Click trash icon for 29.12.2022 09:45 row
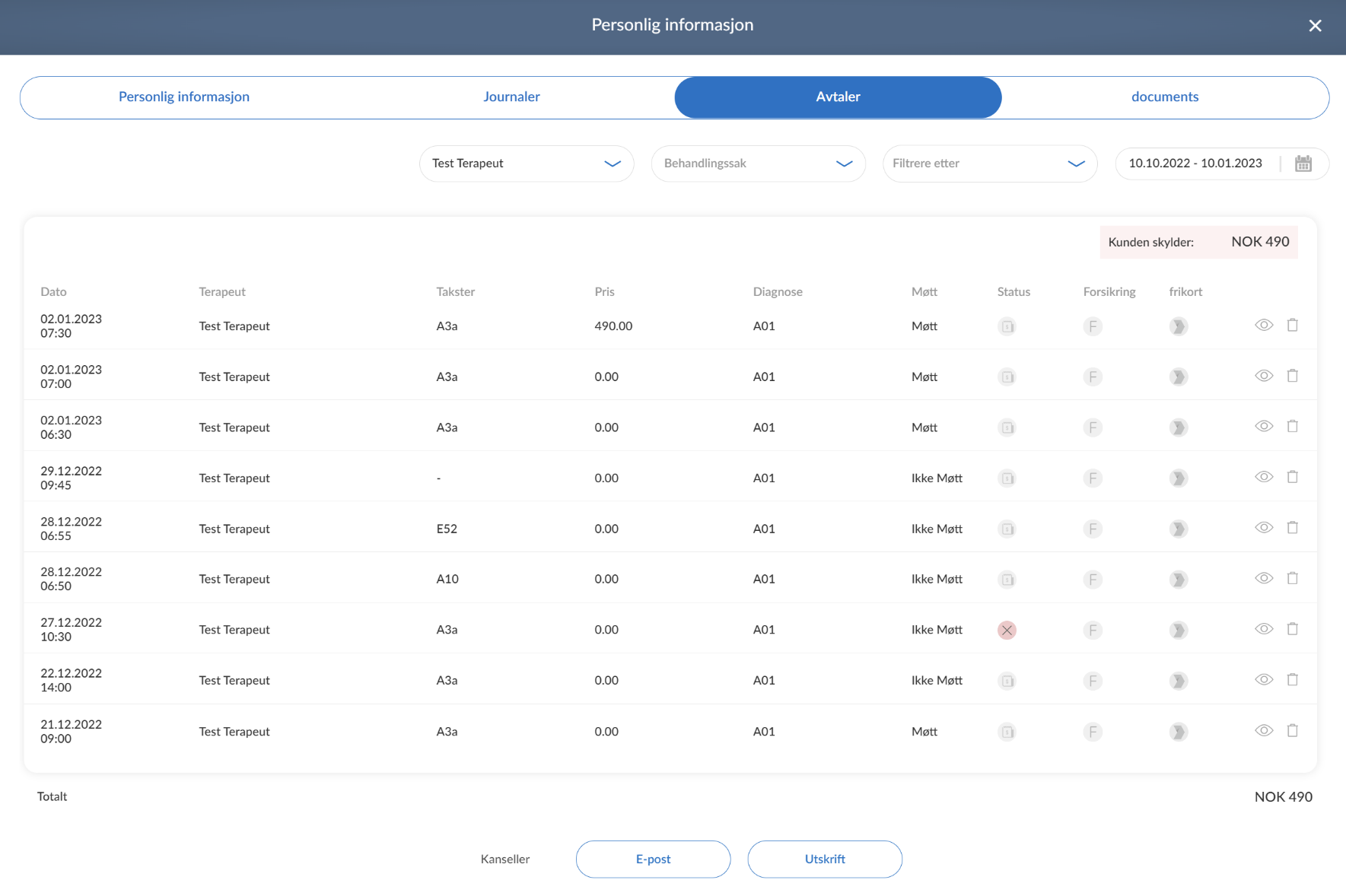1346x896 pixels. (x=1292, y=477)
